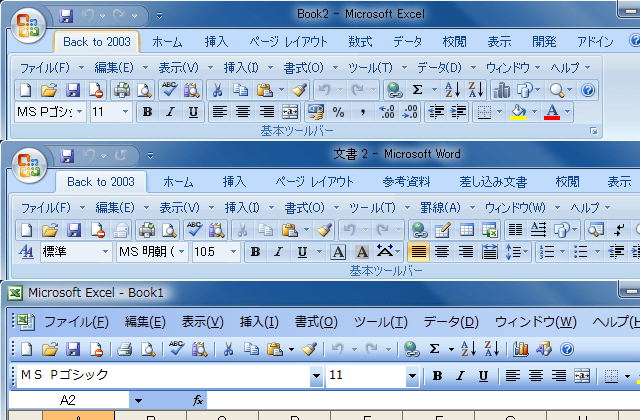Click Sort ascending A-Z icon in Excel Book2
The height and width of the screenshot is (420, 640).
point(452,90)
